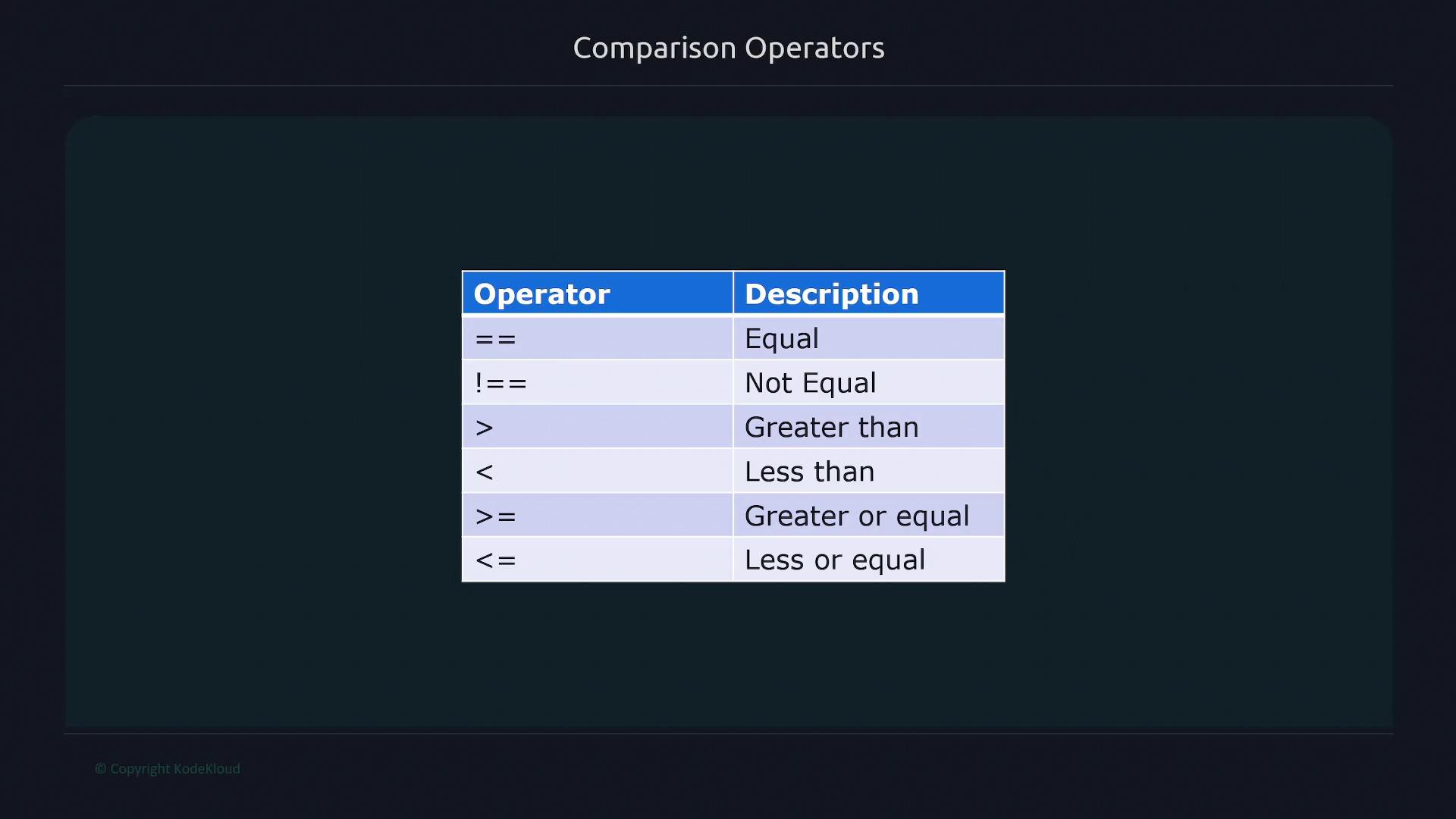
Task: Click the word "Operators" in the slide title
Action: pyautogui.click(x=814, y=48)
